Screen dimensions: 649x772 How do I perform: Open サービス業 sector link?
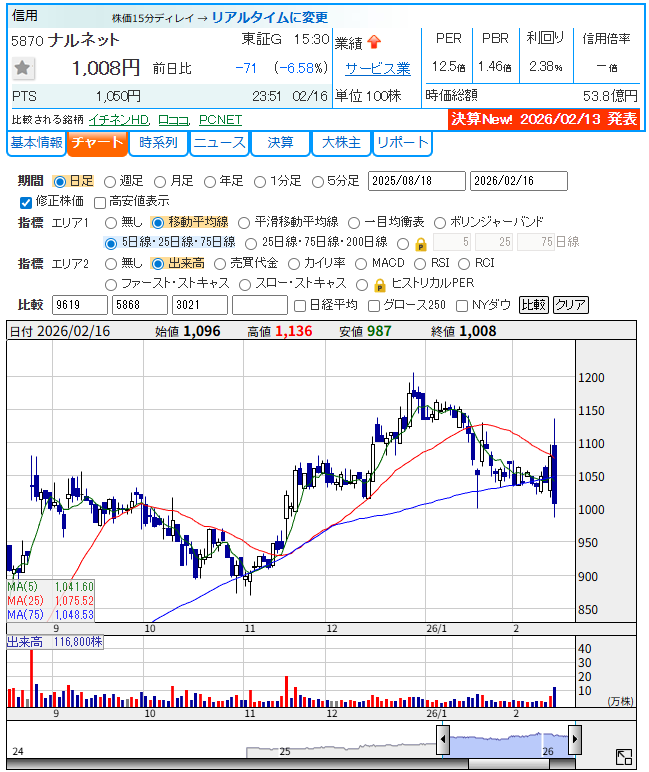click(378, 68)
